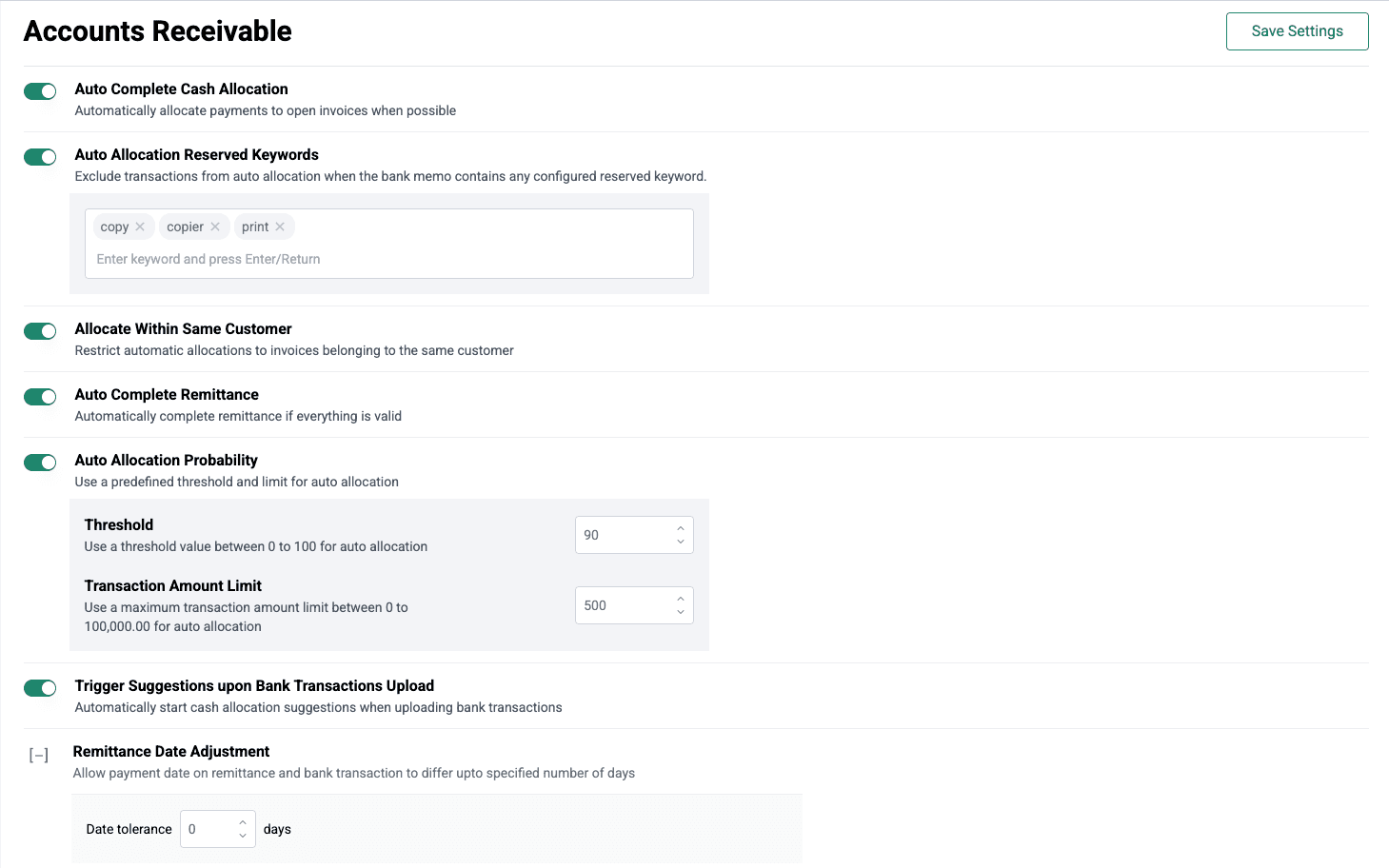This screenshot has height=868, width=1389.
Task: Click the 'days' unit label
Action: point(277,829)
